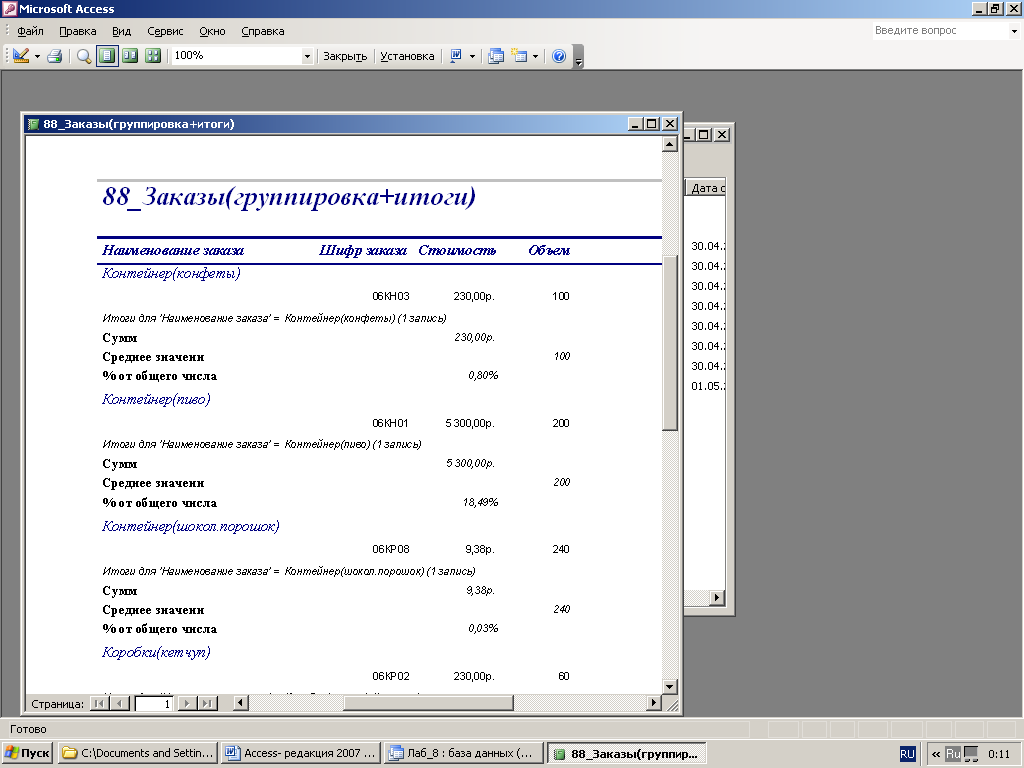Switch to Access- редакция 2007 Word taskbar item
Screen dimensions: 1024x768
[x=301, y=753]
